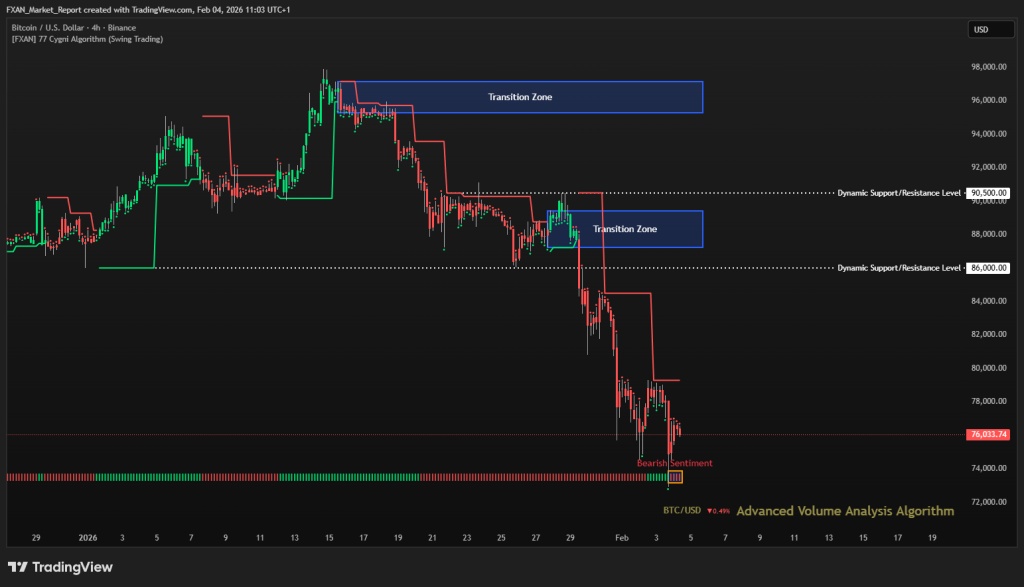Click 98,000.00 on the price scale
1024x587 pixels.
pos(986,68)
